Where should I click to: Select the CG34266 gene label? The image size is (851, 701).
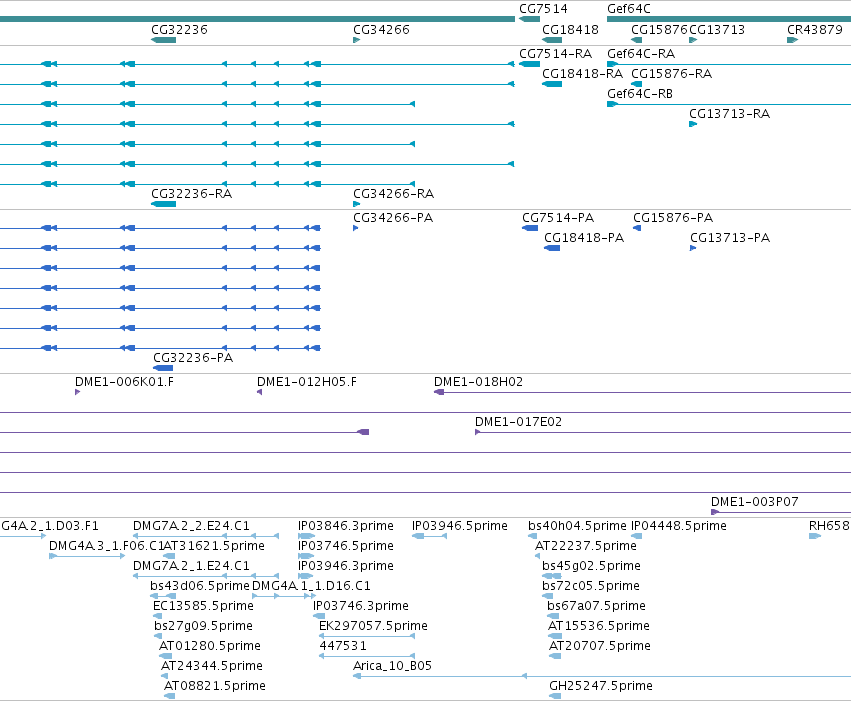[x=381, y=29]
